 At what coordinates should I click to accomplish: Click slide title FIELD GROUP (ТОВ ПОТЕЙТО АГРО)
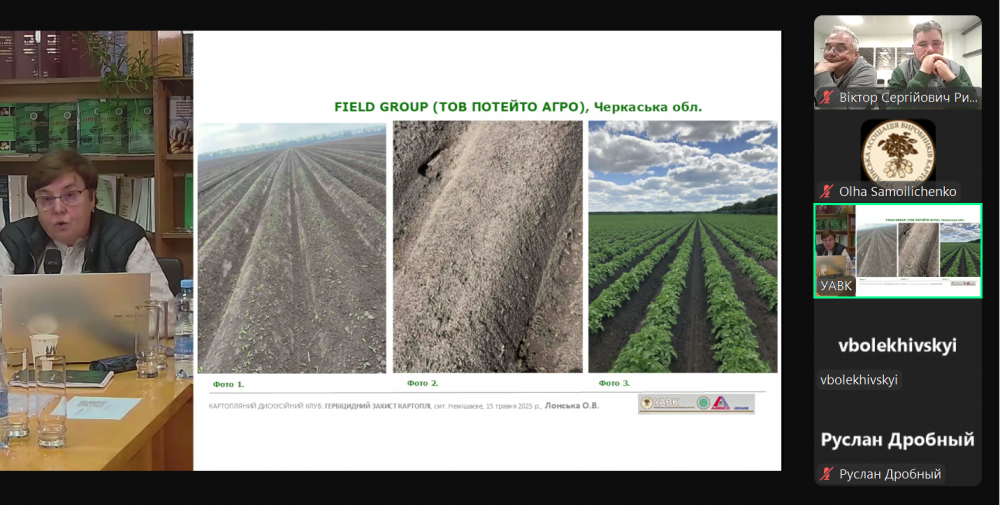pos(459,107)
